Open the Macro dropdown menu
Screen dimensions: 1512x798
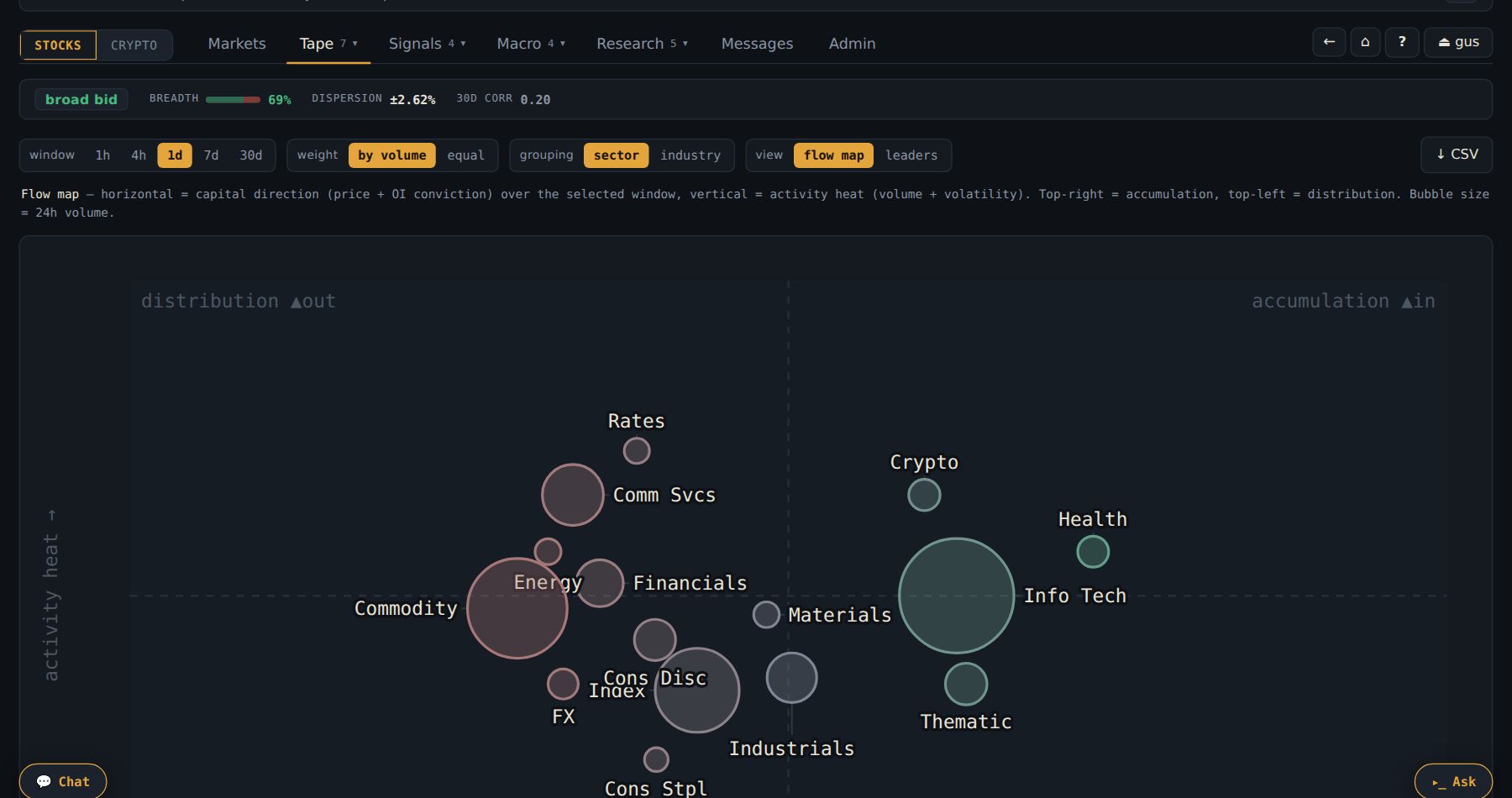[x=531, y=44]
